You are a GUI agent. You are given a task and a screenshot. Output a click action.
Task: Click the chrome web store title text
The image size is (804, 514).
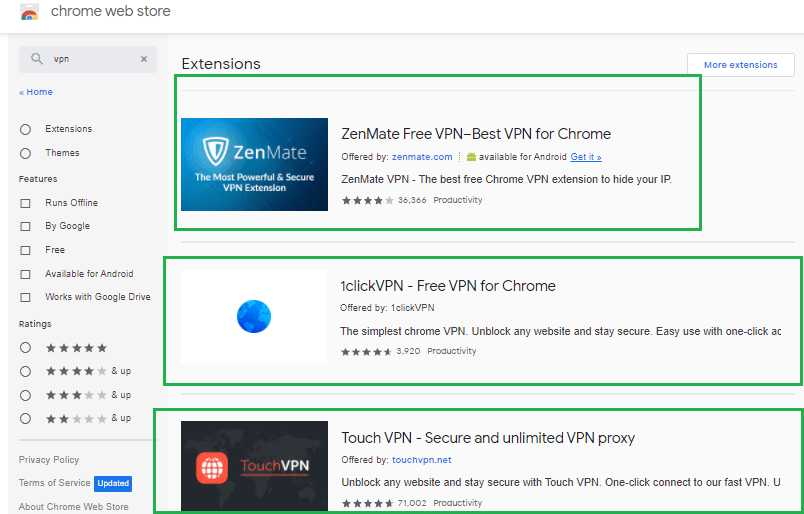pos(111,11)
